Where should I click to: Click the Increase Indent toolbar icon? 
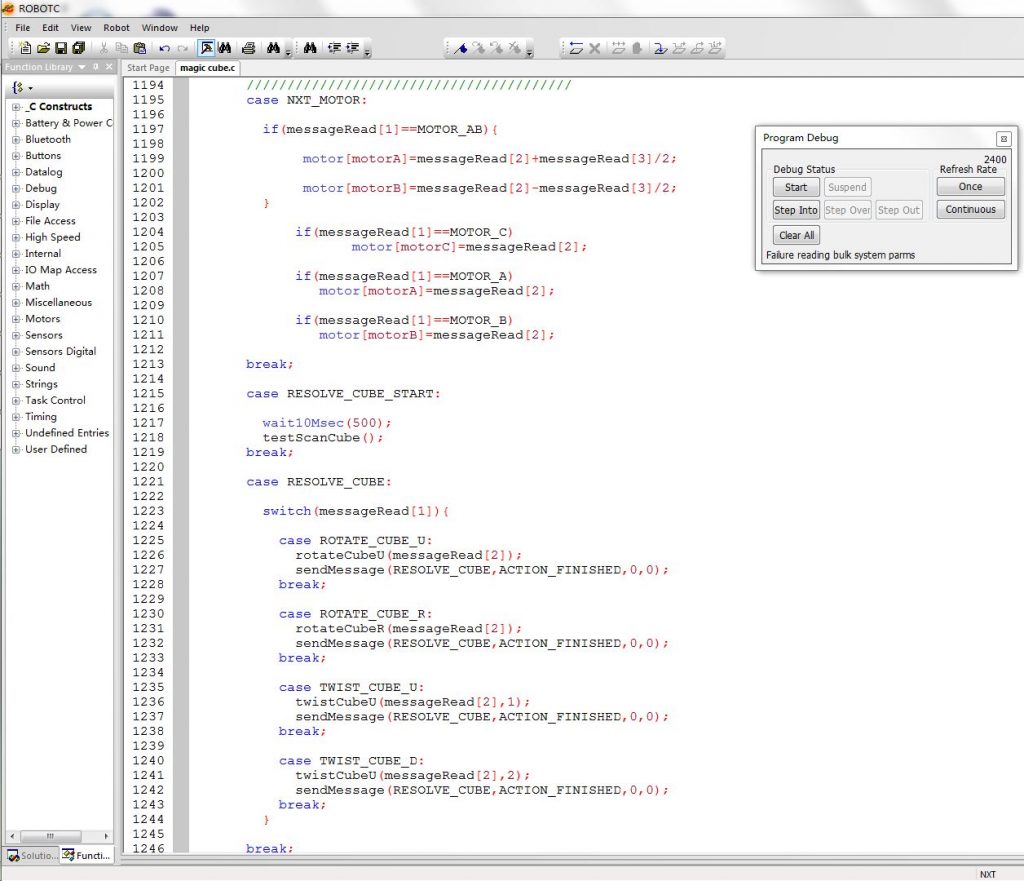tap(354, 48)
